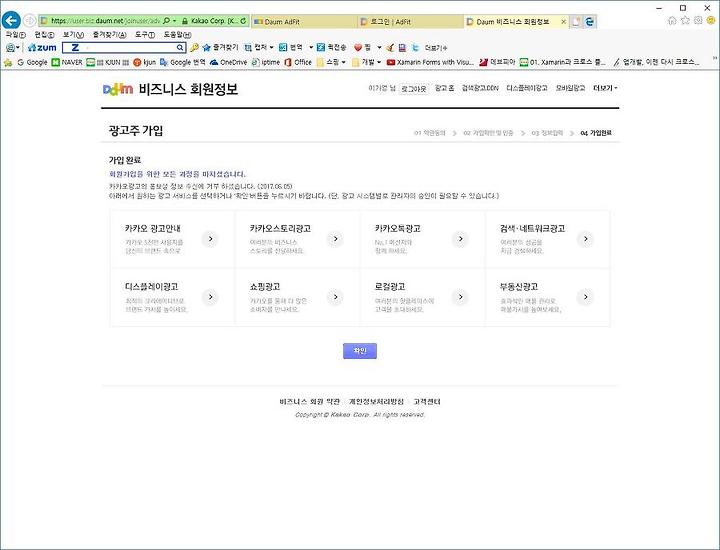This screenshot has width=720, height=550.
Task: Open favorites star icon at top right
Action: click(686, 21)
